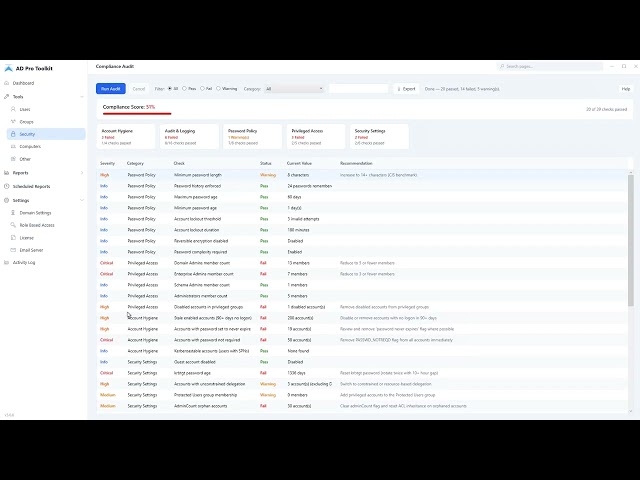The width and height of the screenshot is (640, 480).
Task: Sort by the Recommendation column header
Action: click(356, 163)
